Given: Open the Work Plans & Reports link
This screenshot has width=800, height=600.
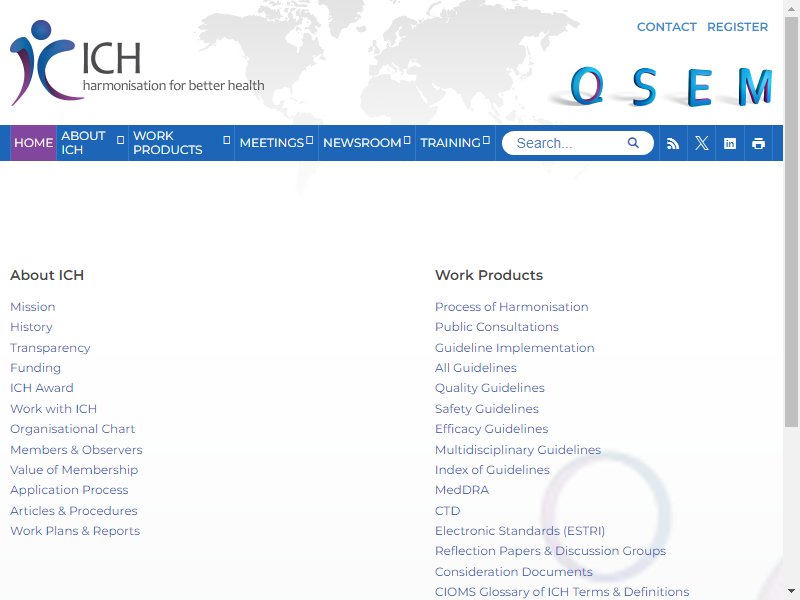Looking at the screenshot, I should pyautogui.click(x=75, y=531).
